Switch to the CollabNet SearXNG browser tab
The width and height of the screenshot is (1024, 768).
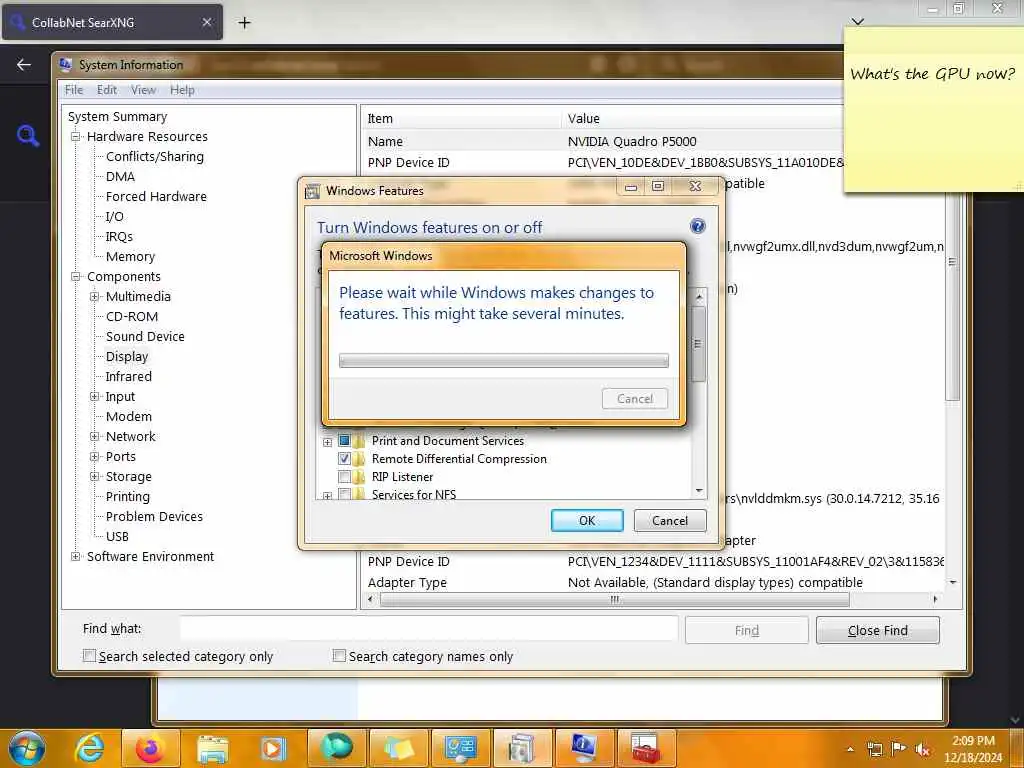point(112,22)
